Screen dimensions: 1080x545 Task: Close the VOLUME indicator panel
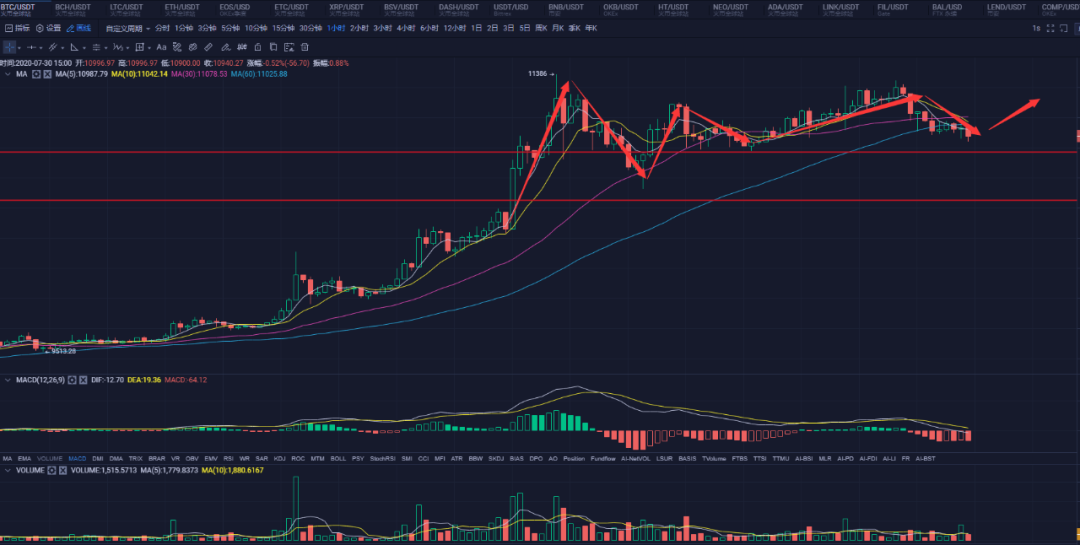click(62, 469)
